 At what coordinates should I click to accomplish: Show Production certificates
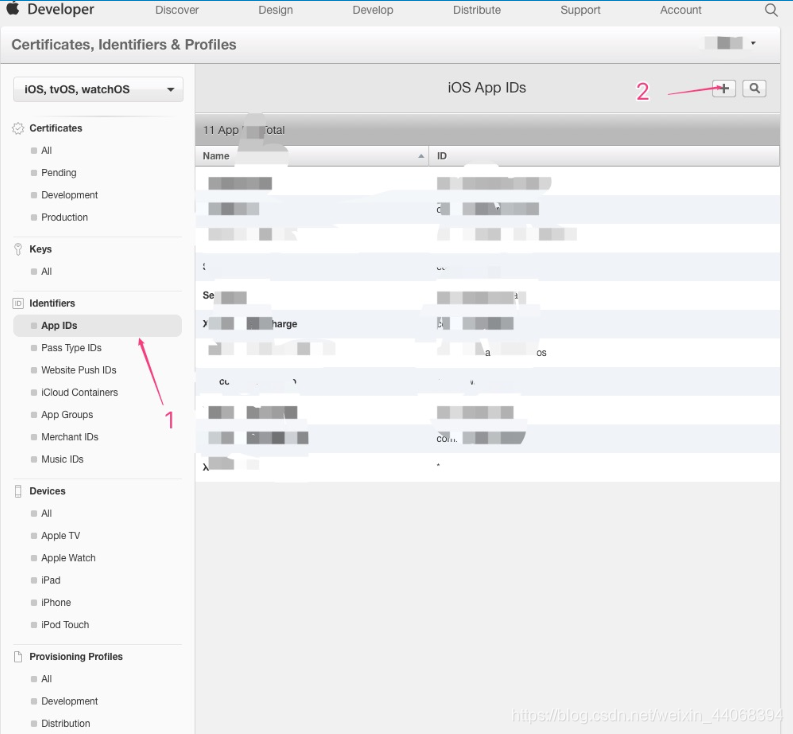pos(64,218)
